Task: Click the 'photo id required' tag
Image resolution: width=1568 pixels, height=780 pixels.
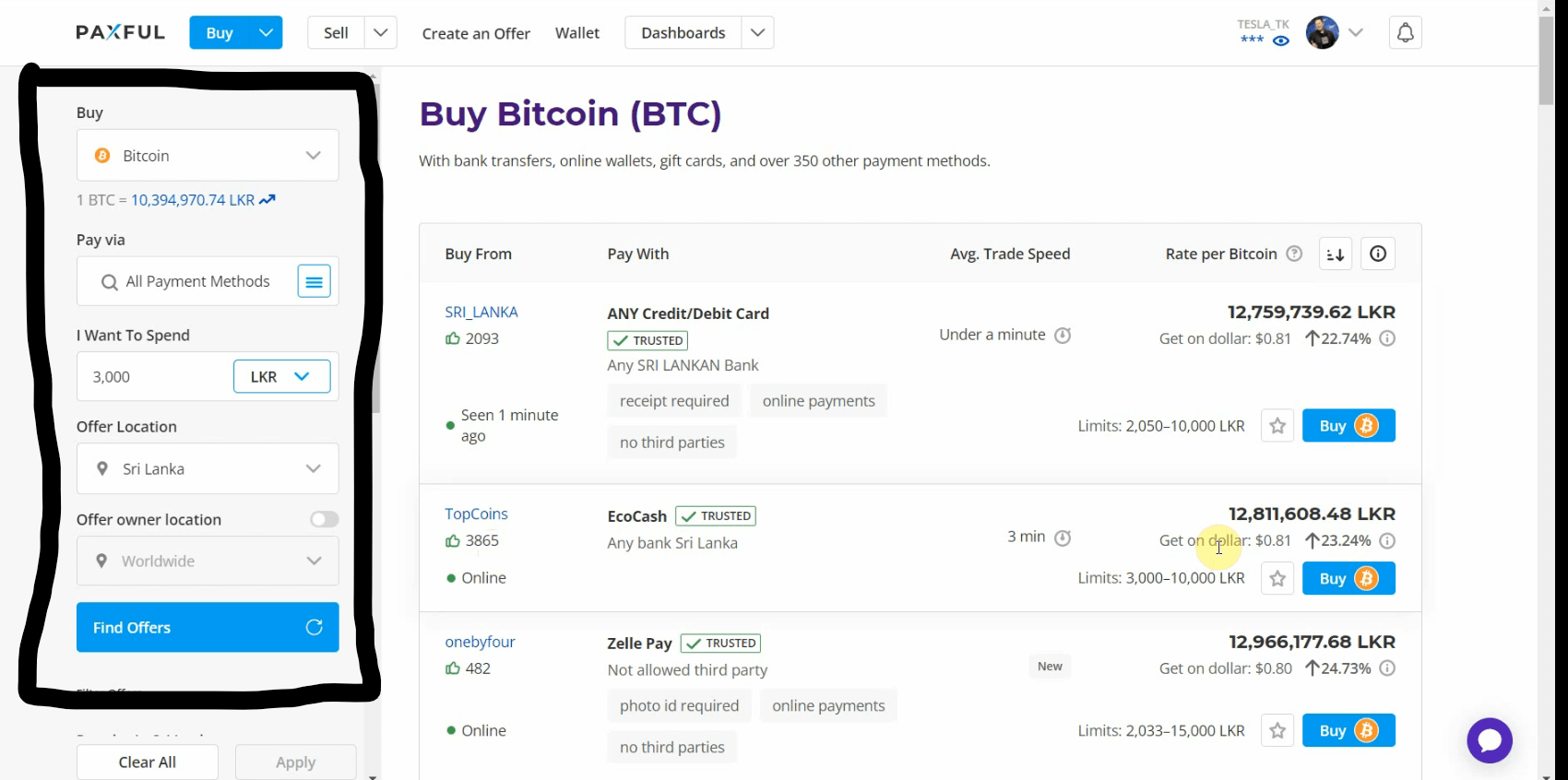Action: [x=680, y=705]
